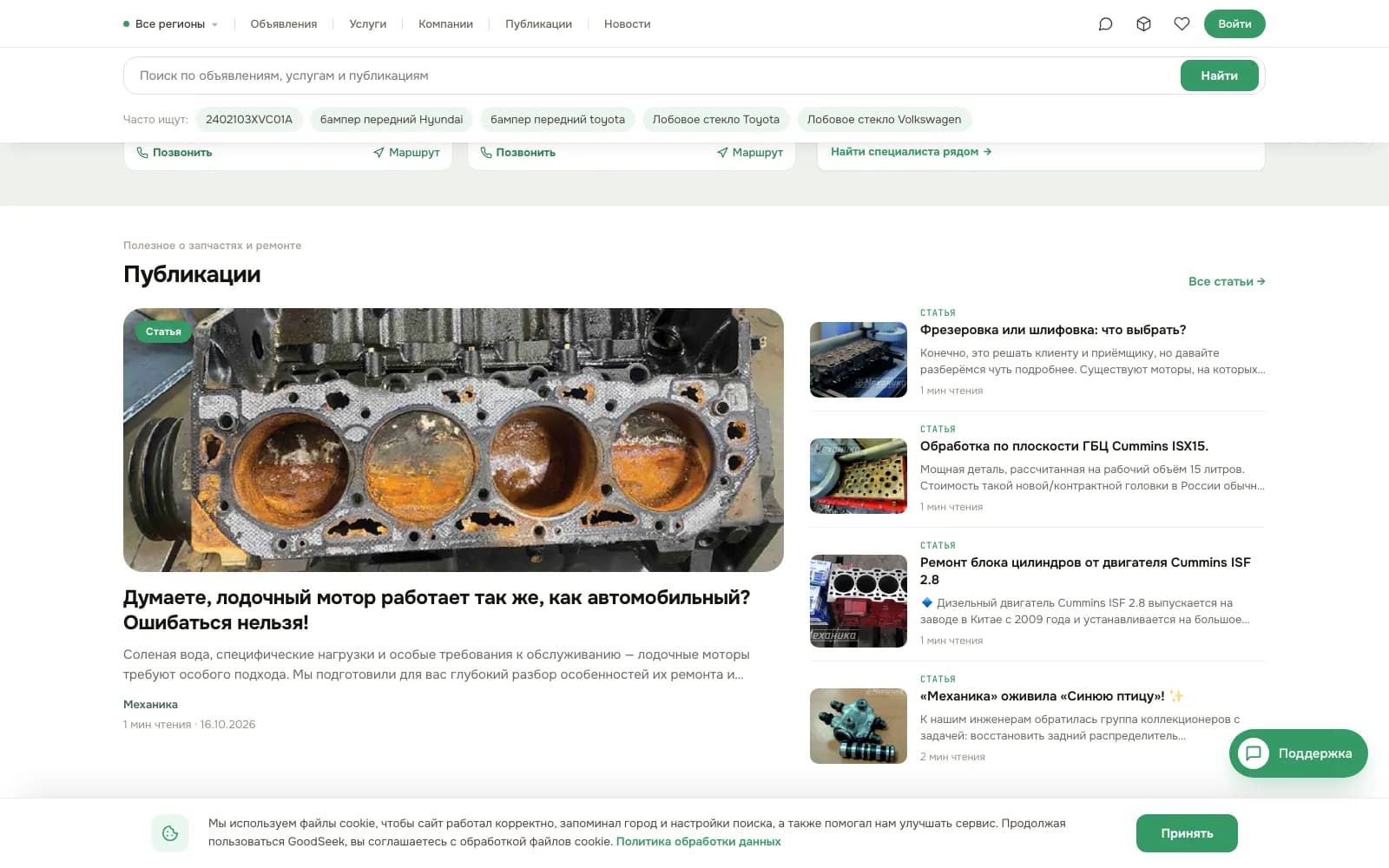Select бампер передний toyota suggestion chip
Screen dimensions: 1389x868
[557, 120]
